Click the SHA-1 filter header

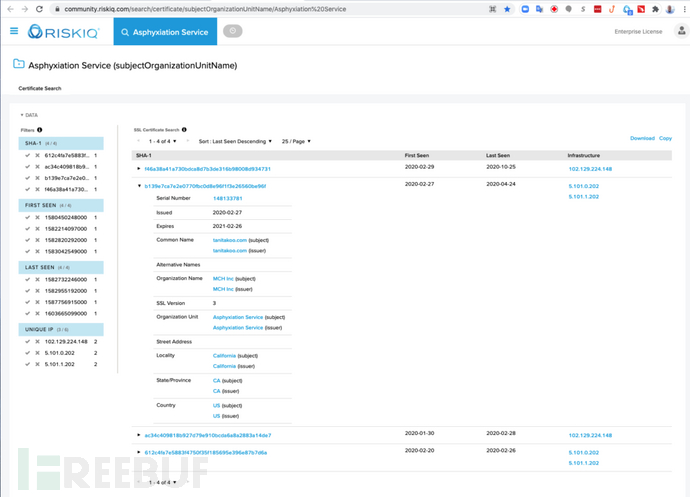click(x=61, y=144)
